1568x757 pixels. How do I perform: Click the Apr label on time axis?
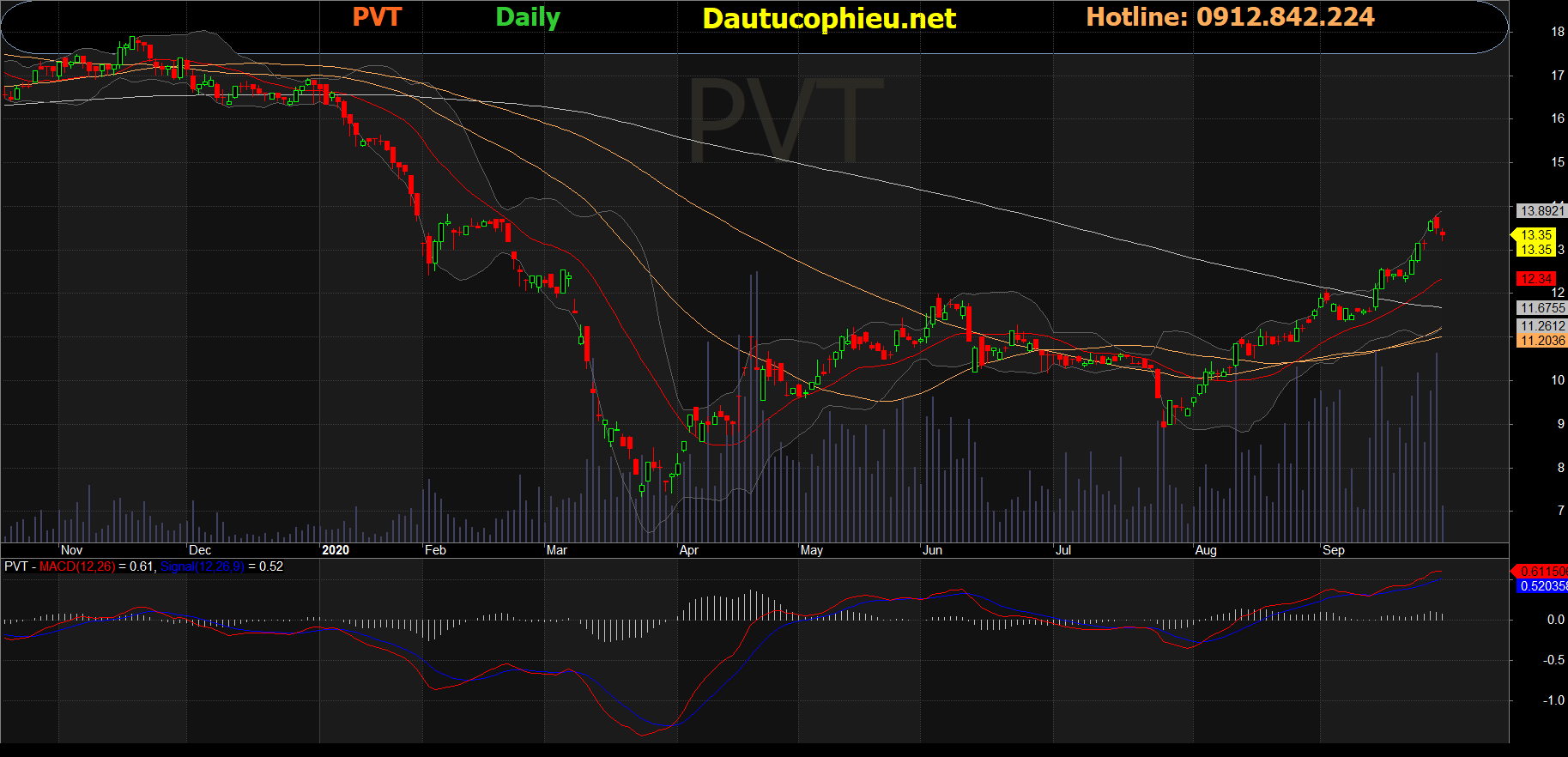[x=688, y=550]
